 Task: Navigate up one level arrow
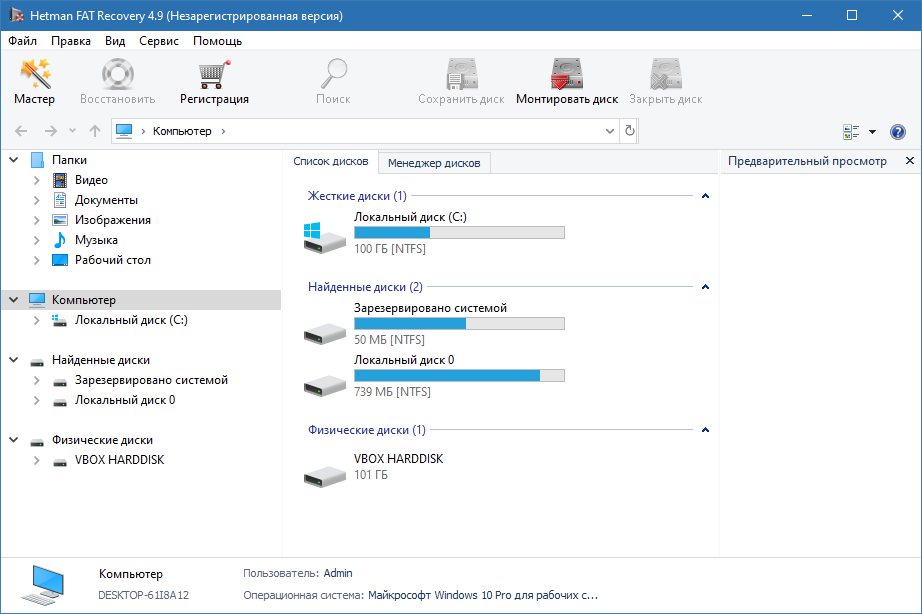pyautogui.click(x=95, y=131)
